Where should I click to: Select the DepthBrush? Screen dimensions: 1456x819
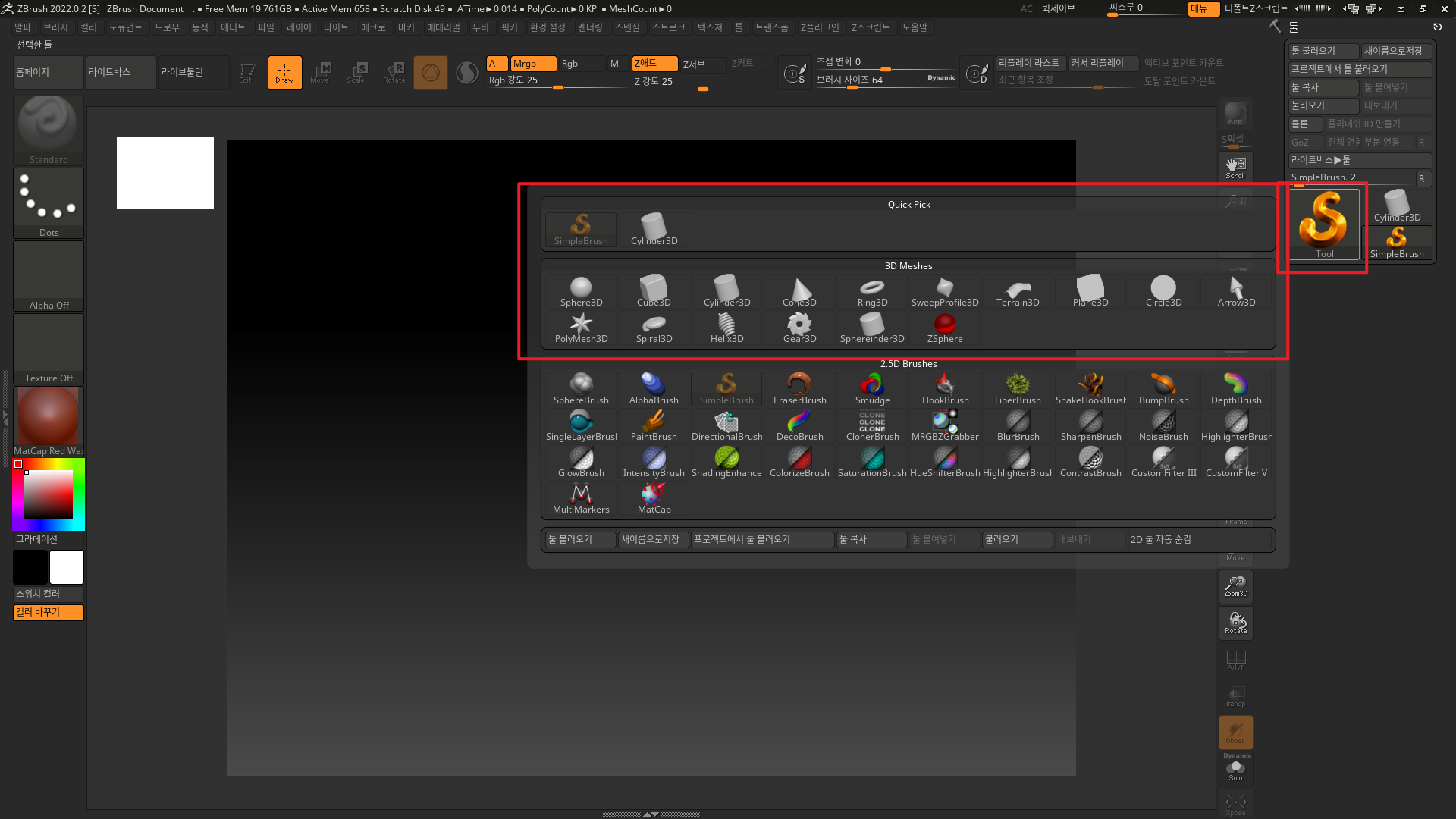click(x=1236, y=390)
